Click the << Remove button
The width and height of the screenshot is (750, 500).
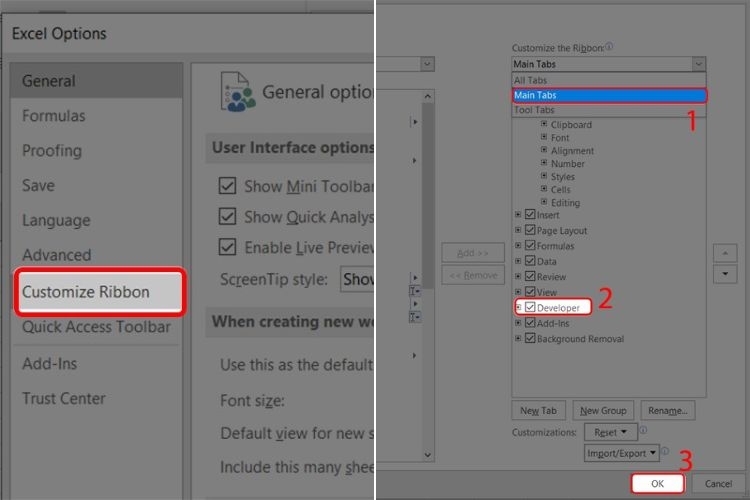(473, 275)
